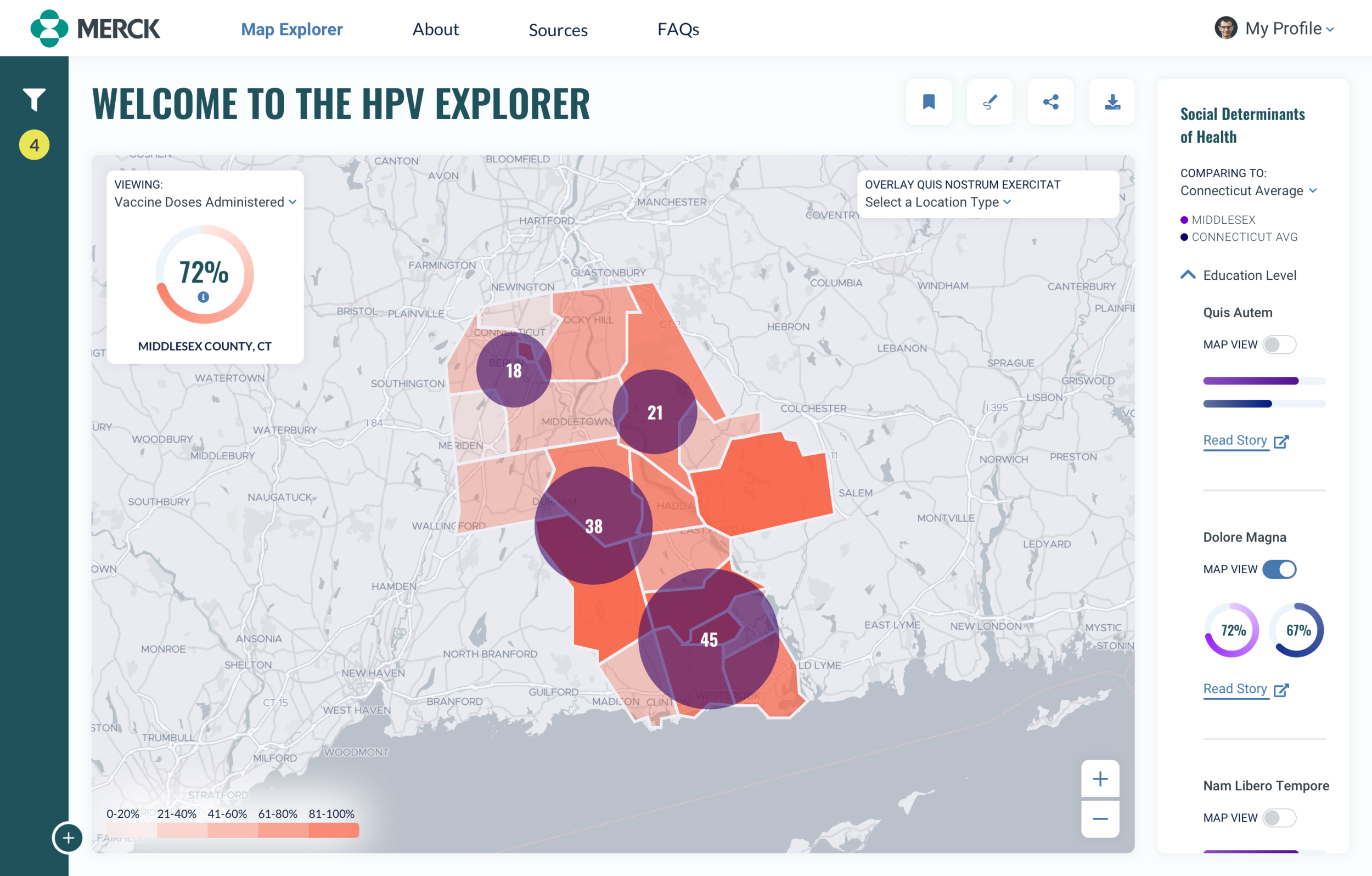Disable Dolore Magna map view toggle

pyautogui.click(x=1279, y=569)
